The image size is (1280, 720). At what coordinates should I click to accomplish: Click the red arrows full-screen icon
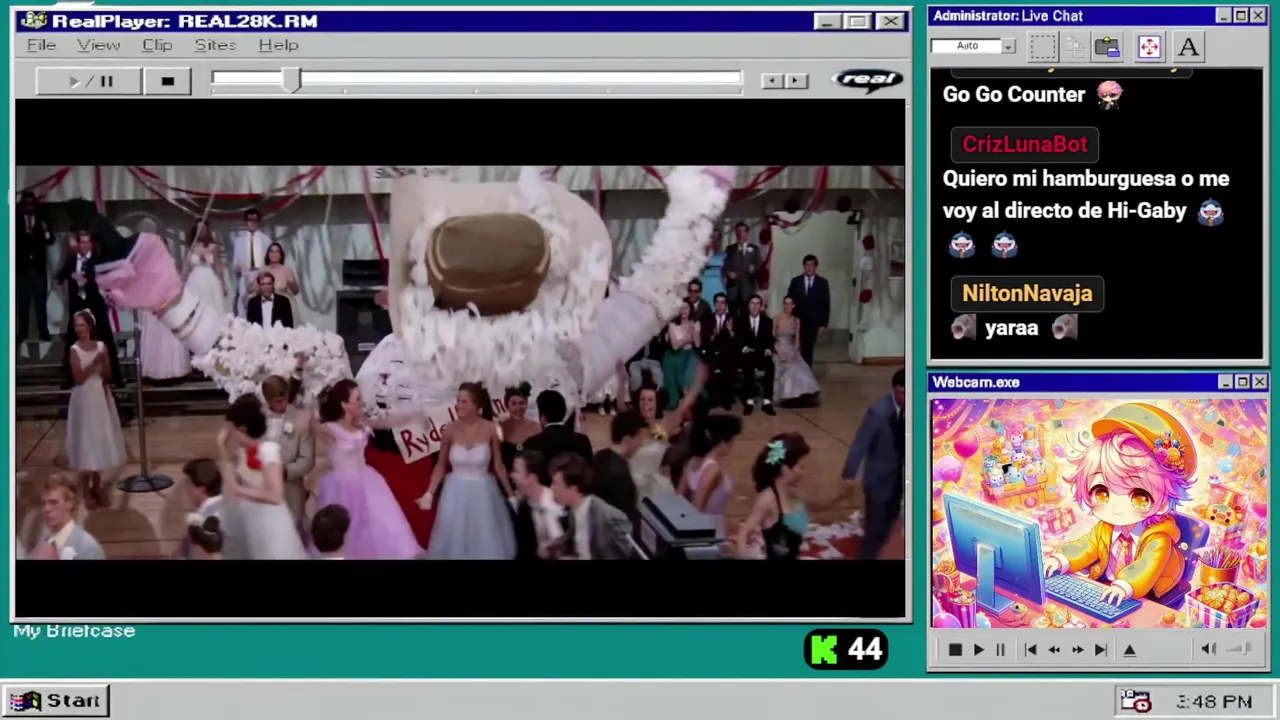pyautogui.click(x=1148, y=46)
